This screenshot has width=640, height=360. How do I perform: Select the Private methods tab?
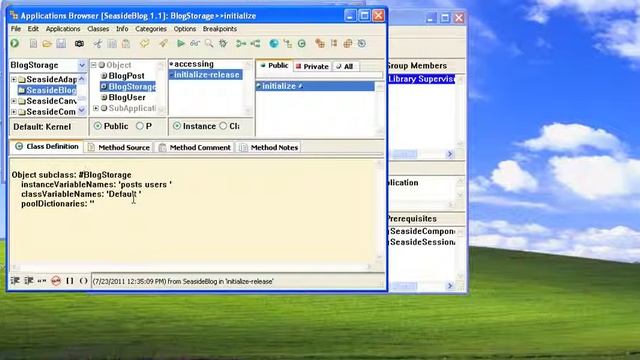(313, 66)
